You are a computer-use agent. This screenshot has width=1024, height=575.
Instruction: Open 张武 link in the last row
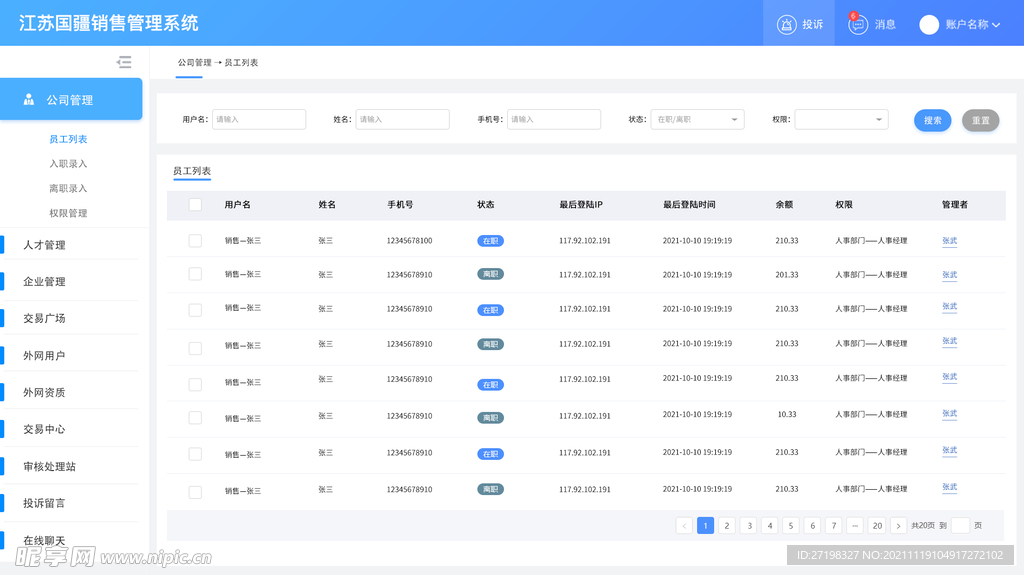coord(950,487)
